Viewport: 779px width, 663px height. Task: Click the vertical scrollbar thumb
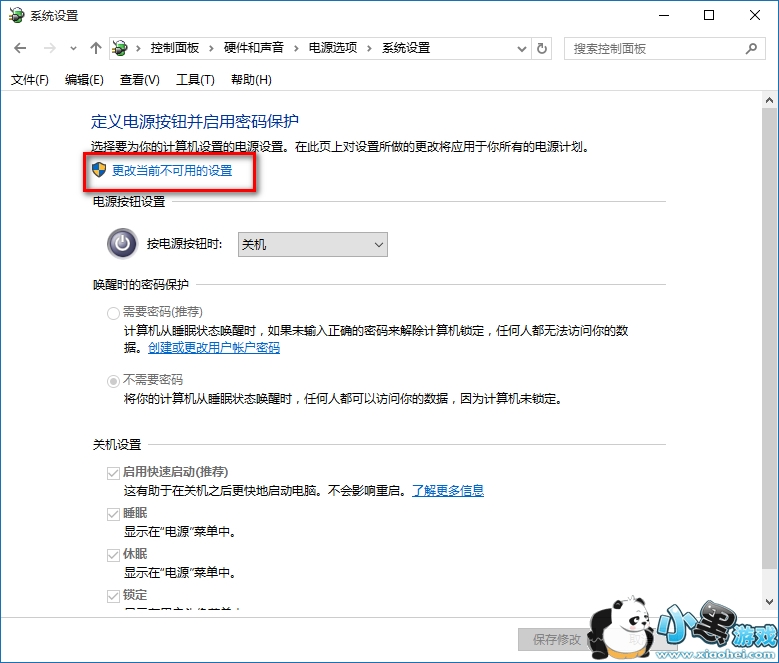770,339
